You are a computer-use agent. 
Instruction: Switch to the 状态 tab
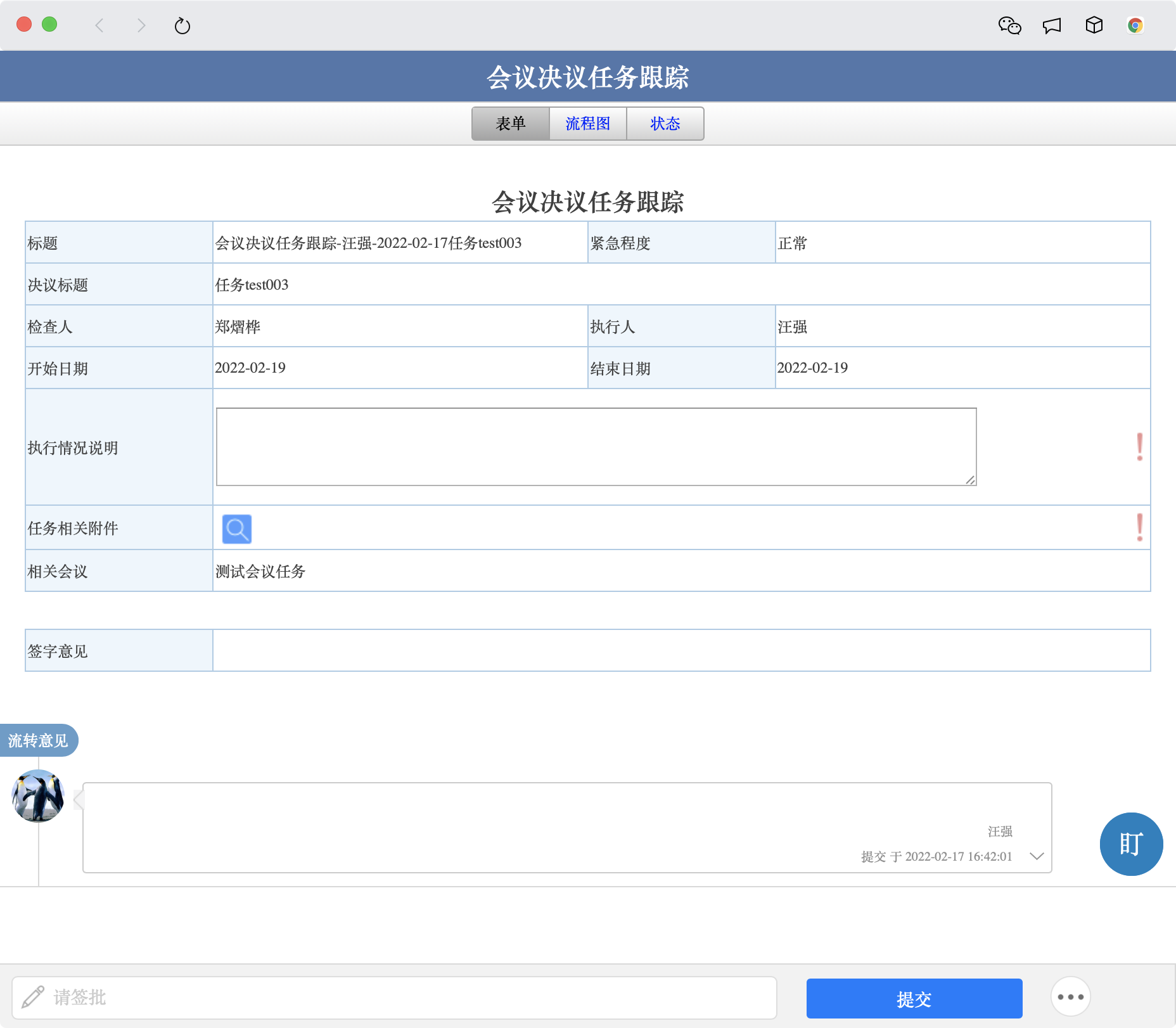[665, 124]
